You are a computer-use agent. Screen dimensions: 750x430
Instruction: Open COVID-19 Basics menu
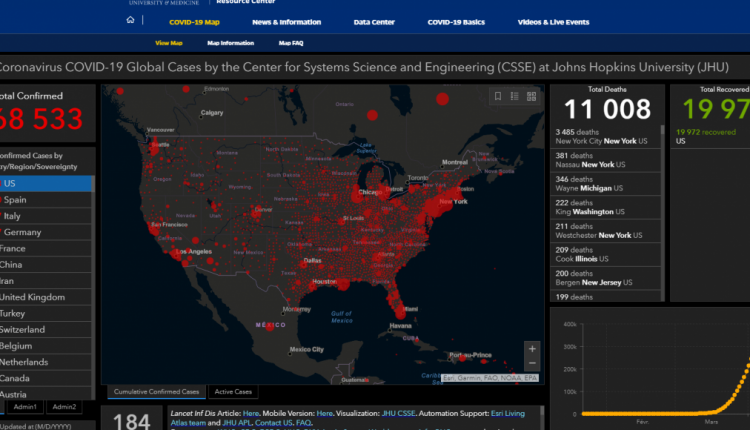(456, 22)
